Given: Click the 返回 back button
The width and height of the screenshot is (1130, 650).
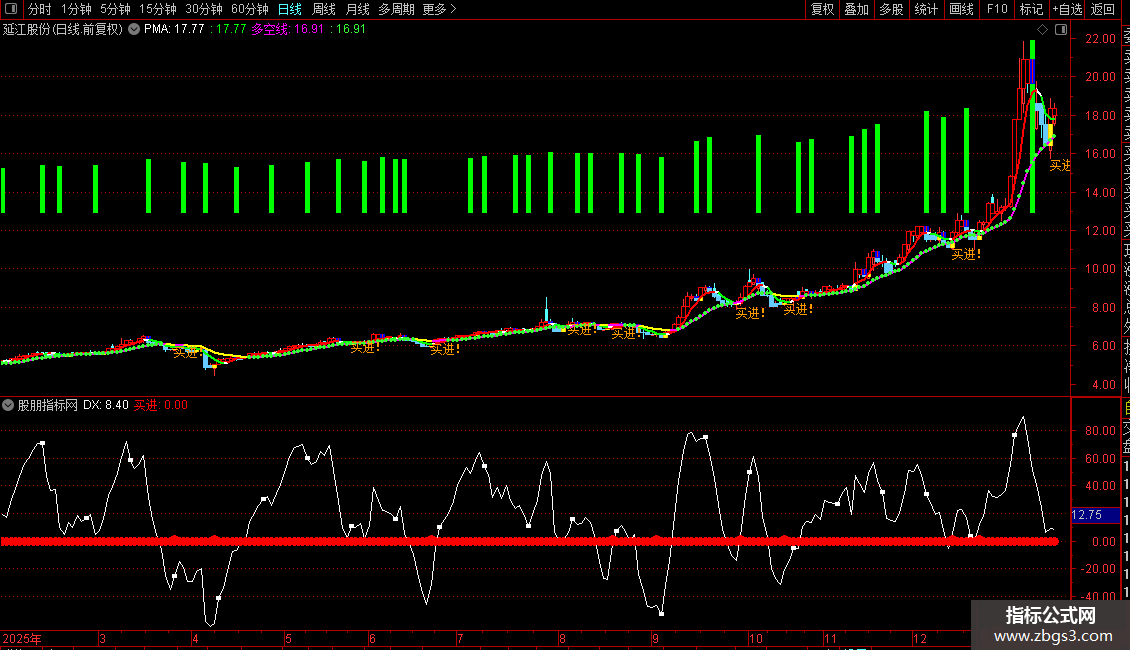Looking at the screenshot, I should coord(1103,9).
